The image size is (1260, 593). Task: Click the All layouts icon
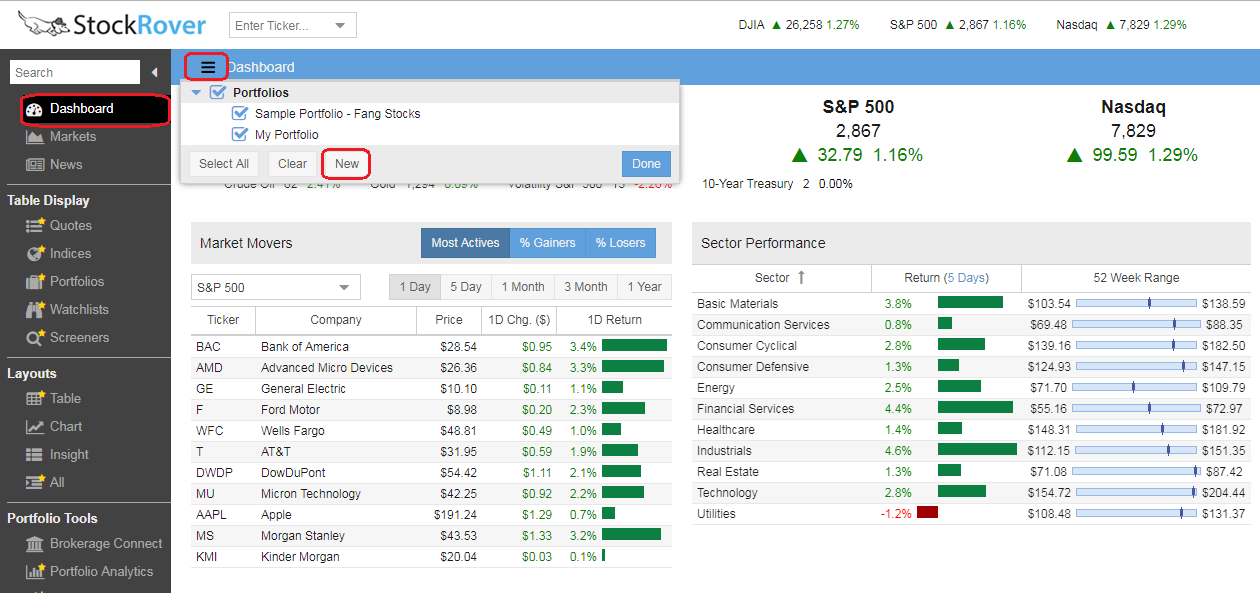(x=35, y=483)
